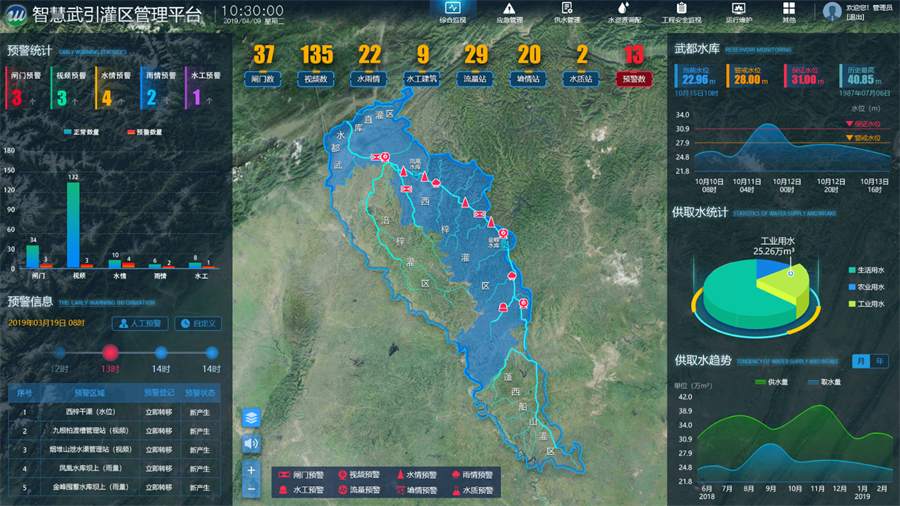Switch water trend chart to 月 view

pos(861,361)
